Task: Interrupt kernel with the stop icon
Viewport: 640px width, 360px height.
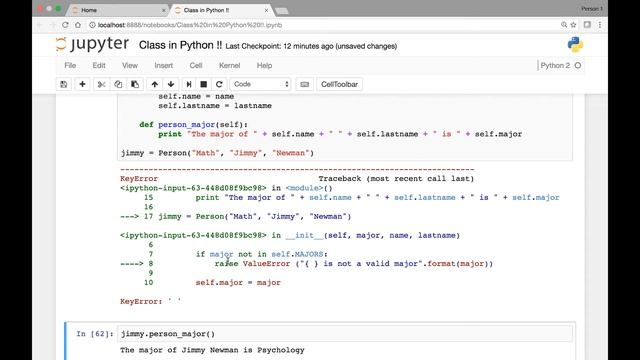Action: [203, 84]
